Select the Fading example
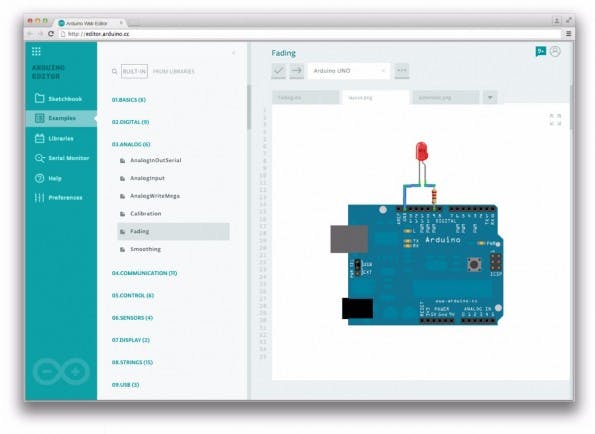 [173, 231]
